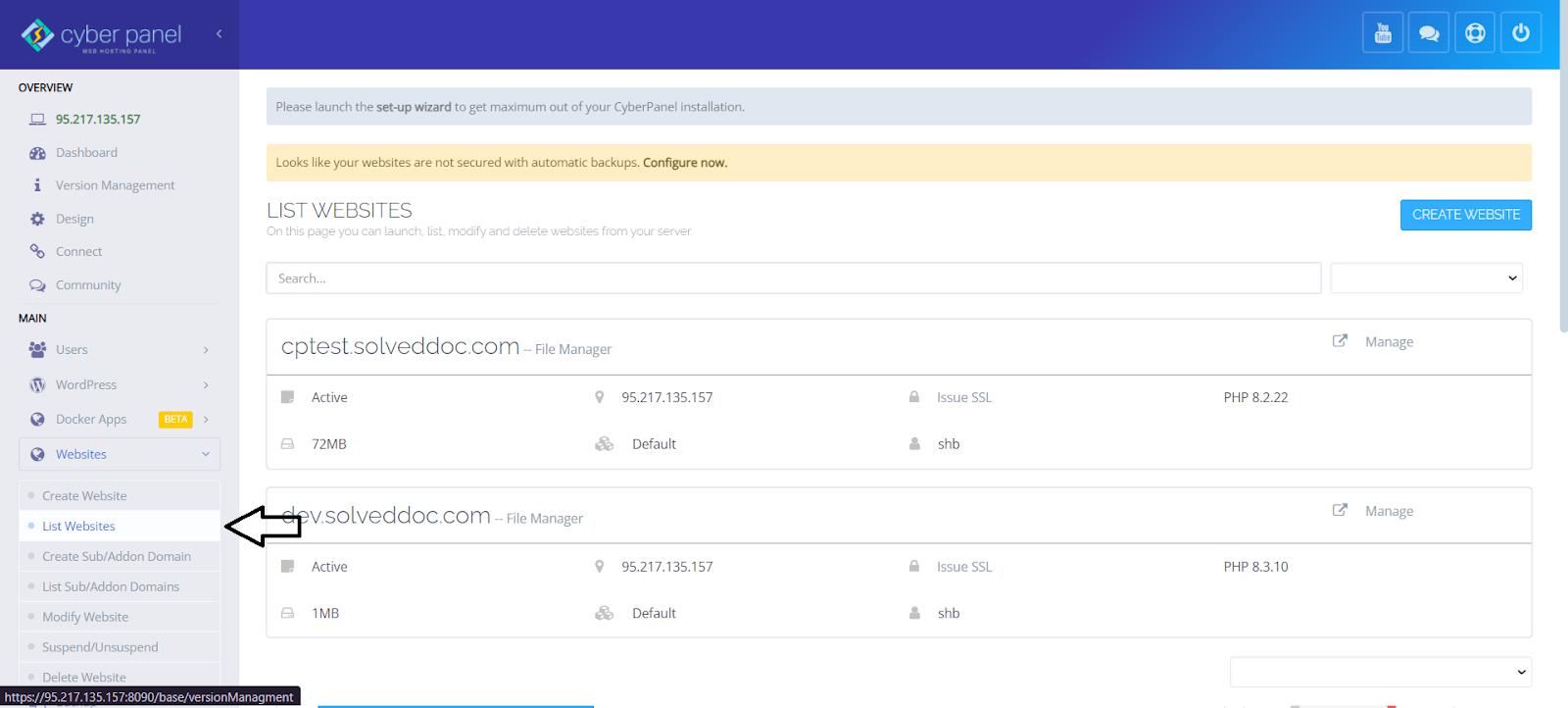Click Manage for dev.solveddoc.com
The height and width of the screenshot is (708, 1568).
tap(1389, 511)
